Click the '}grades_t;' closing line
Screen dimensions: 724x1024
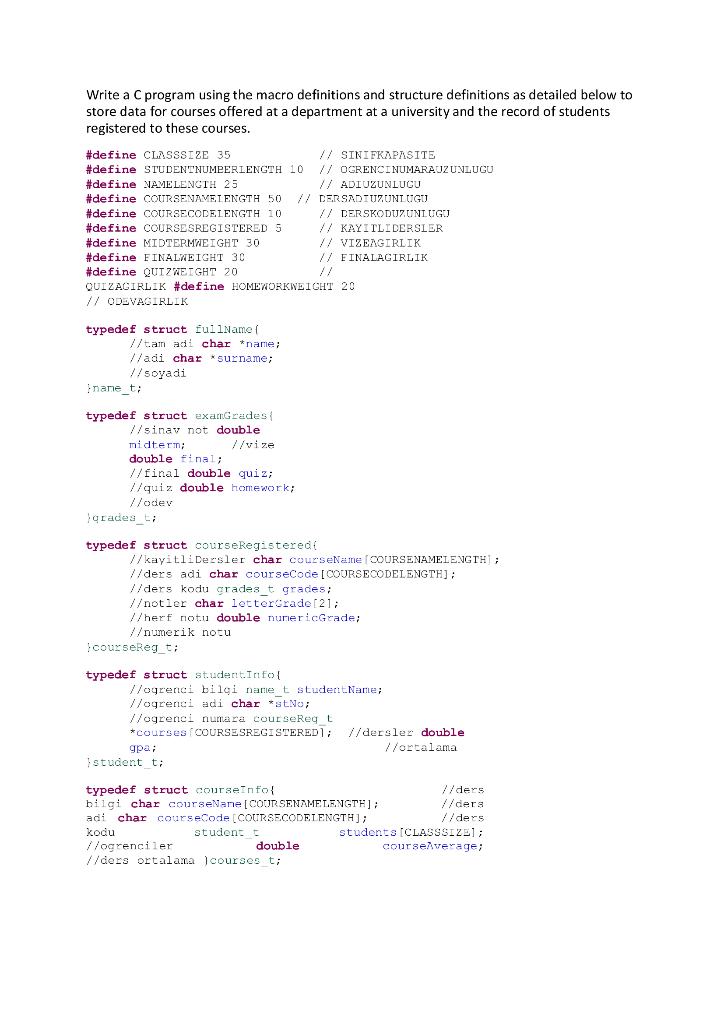point(121,518)
